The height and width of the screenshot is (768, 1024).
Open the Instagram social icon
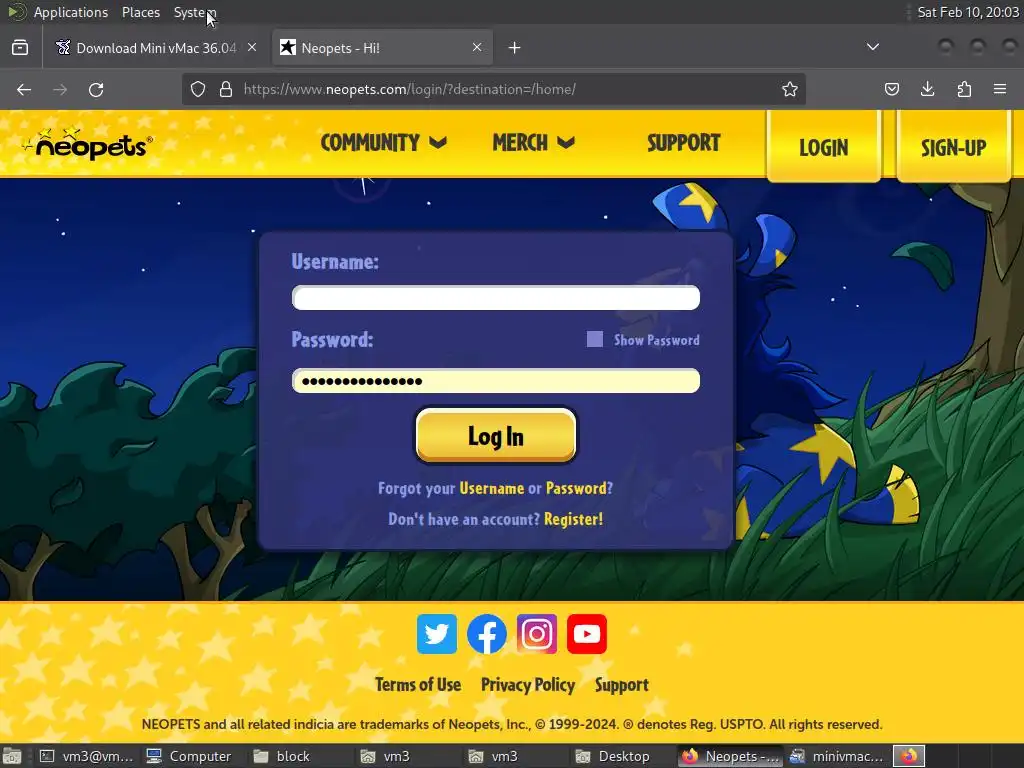tap(537, 633)
